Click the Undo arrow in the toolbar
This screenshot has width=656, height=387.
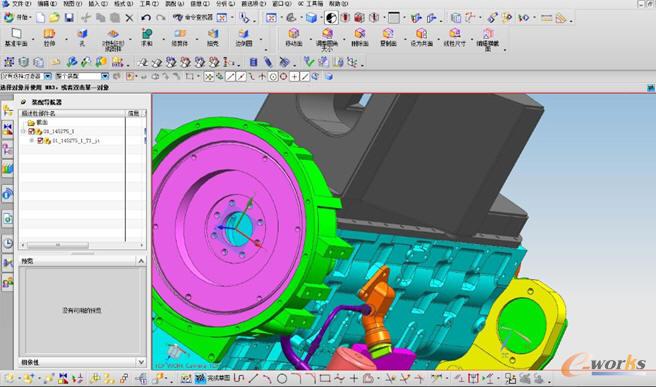[x=146, y=18]
